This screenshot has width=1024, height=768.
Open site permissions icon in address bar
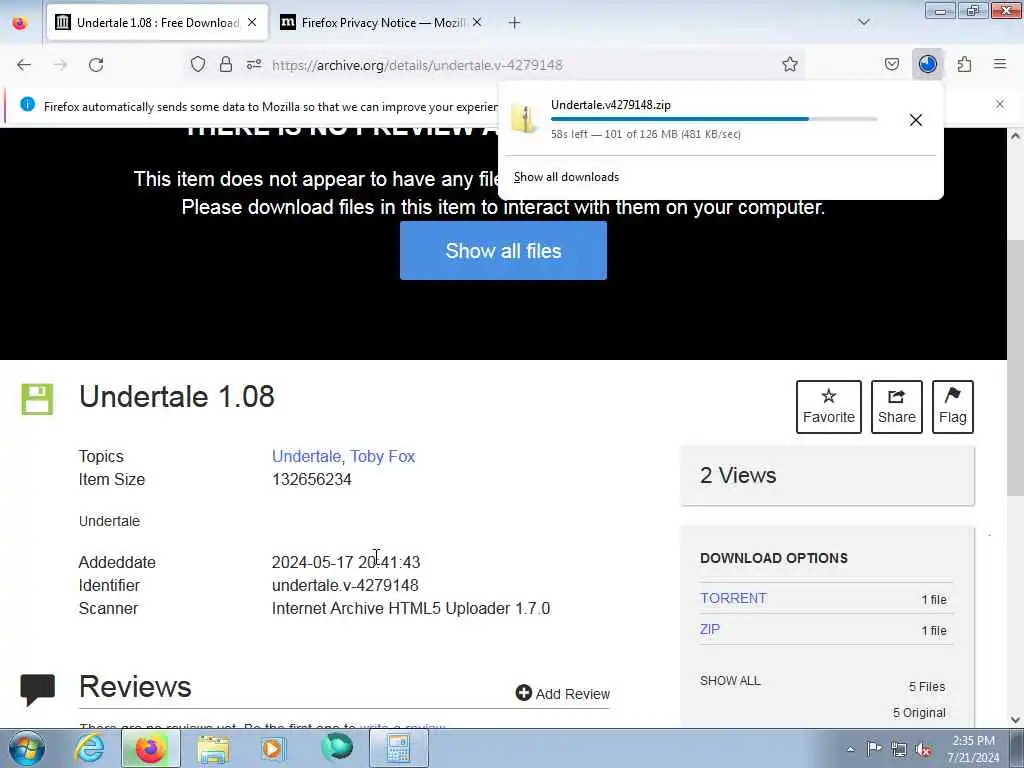[x=254, y=64]
